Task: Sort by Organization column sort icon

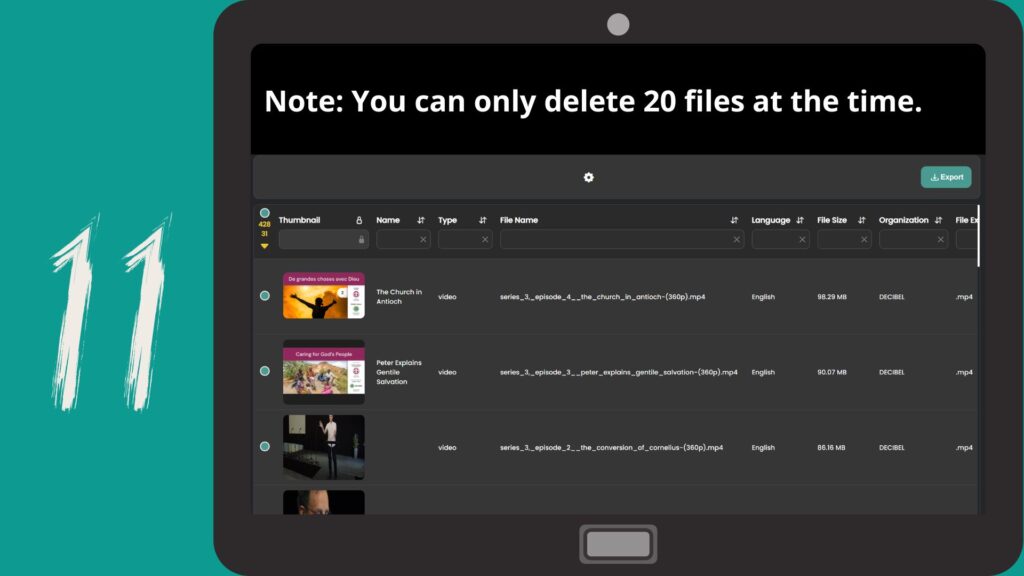Action: coord(938,220)
